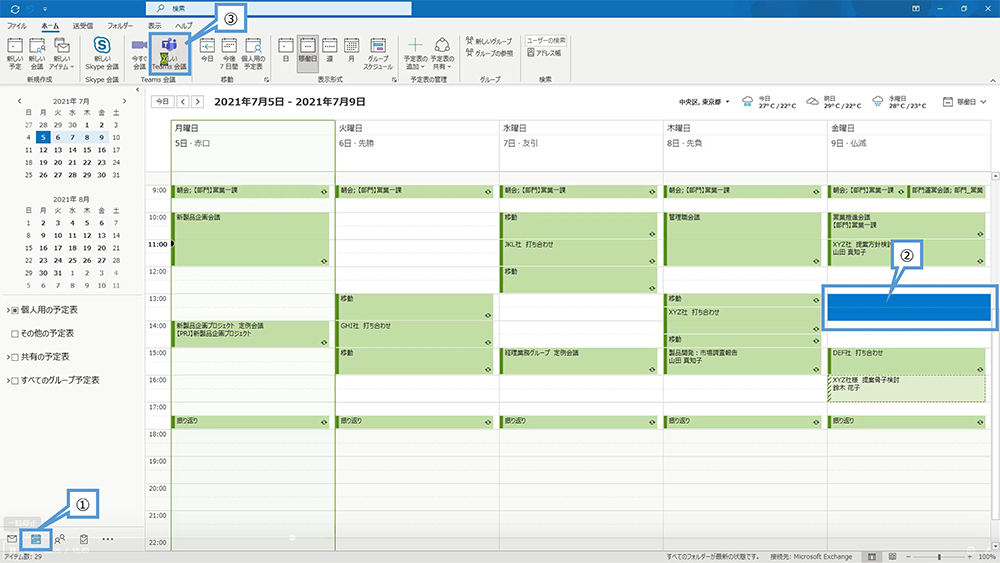Viewport: 1000px width, 563px height.
Task: Expand the すべてのグループ予定表 group
Action: [x=7, y=381]
